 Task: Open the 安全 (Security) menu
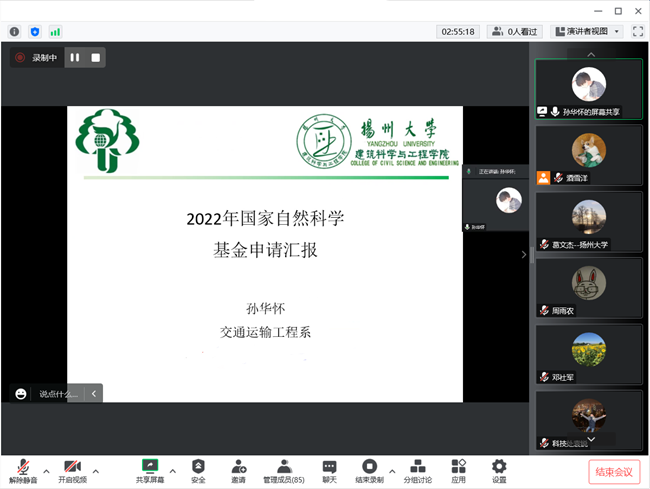198,470
